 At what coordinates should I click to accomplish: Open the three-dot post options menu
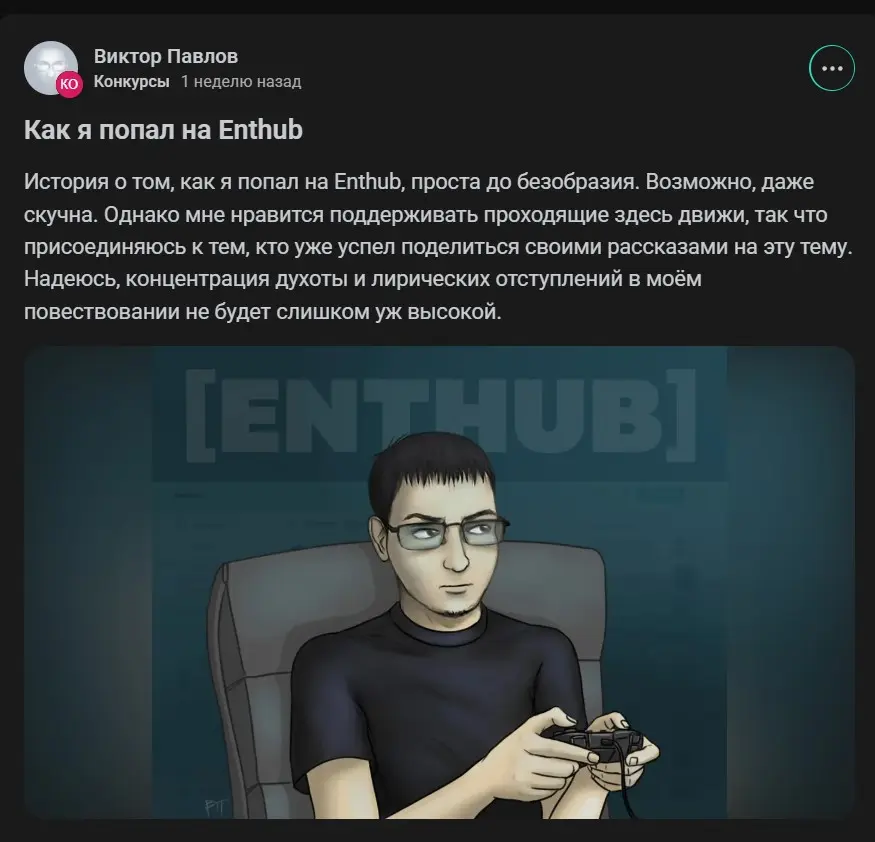[x=831, y=68]
